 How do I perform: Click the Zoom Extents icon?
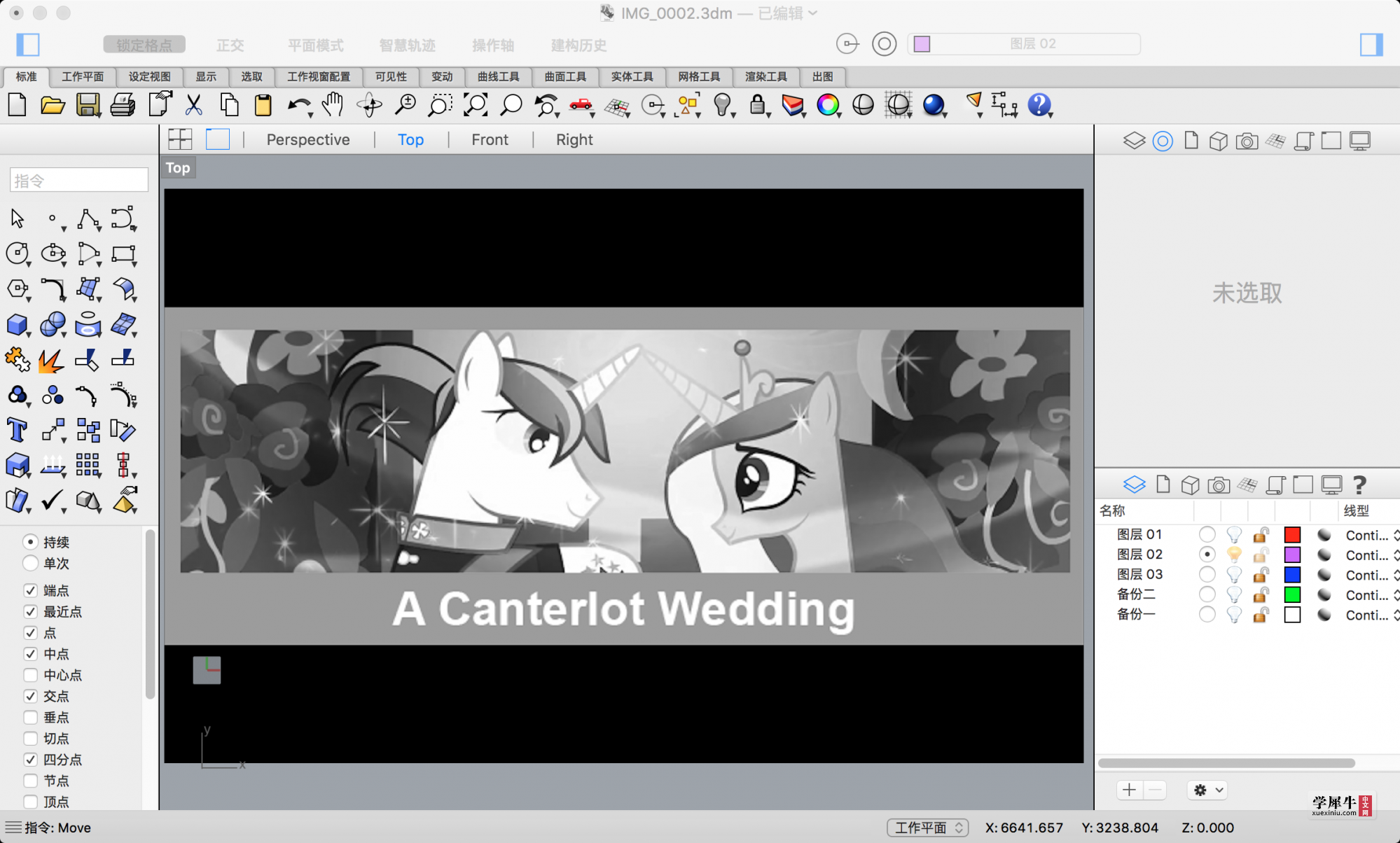[x=476, y=105]
